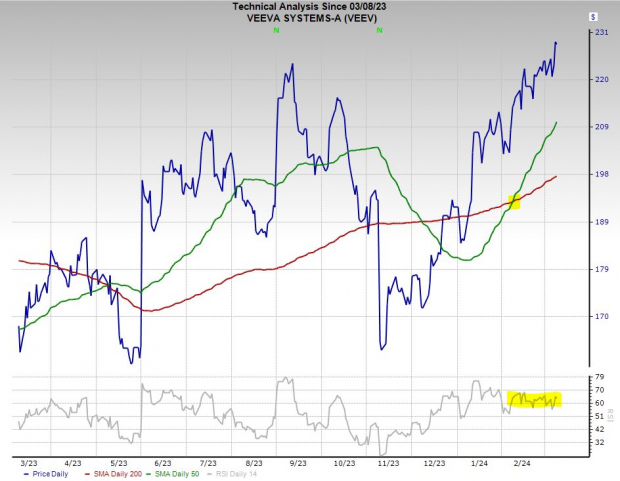Click the yellow-highlighted moving average crossover marker
The width and height of the screenshot is (620, 481).
pos(515,201)
